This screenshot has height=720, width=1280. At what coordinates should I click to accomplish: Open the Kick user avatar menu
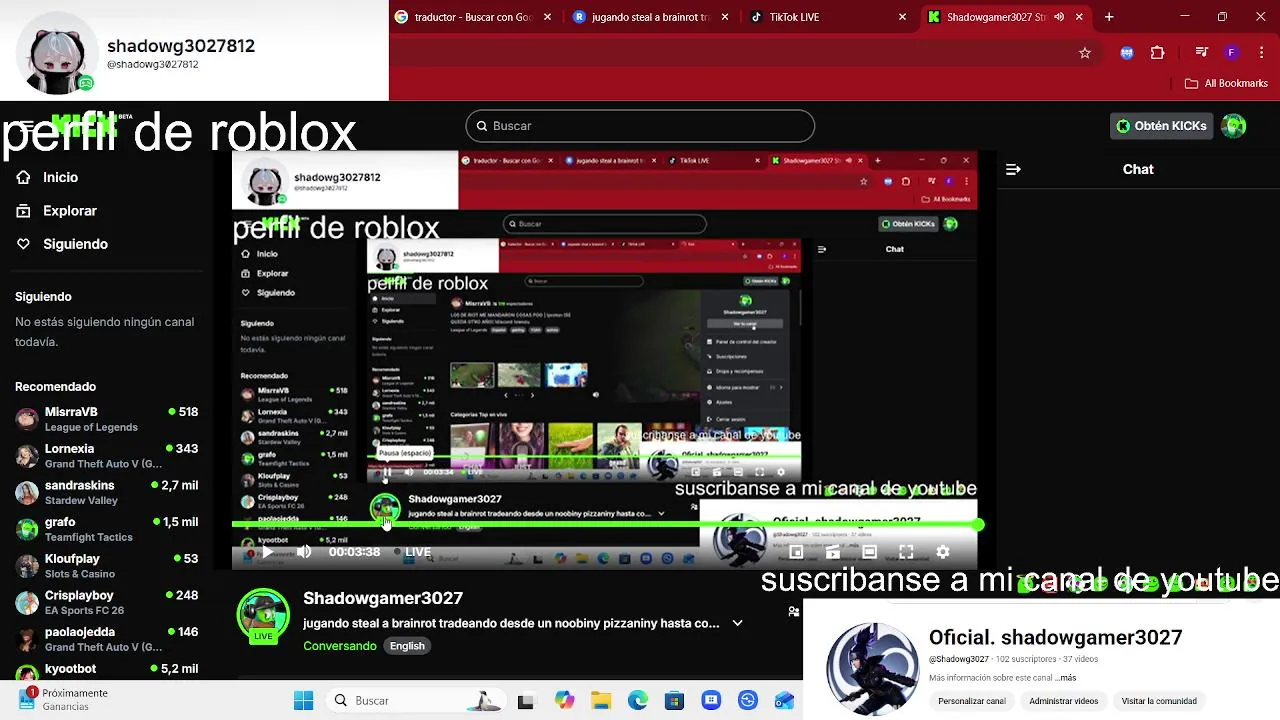pos(1234,126)
